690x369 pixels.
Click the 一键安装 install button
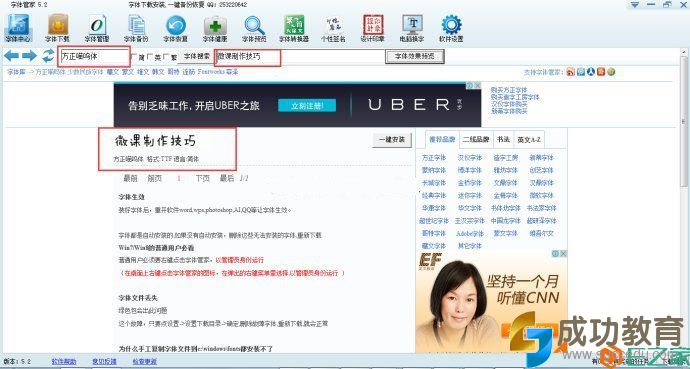[392, 140]
